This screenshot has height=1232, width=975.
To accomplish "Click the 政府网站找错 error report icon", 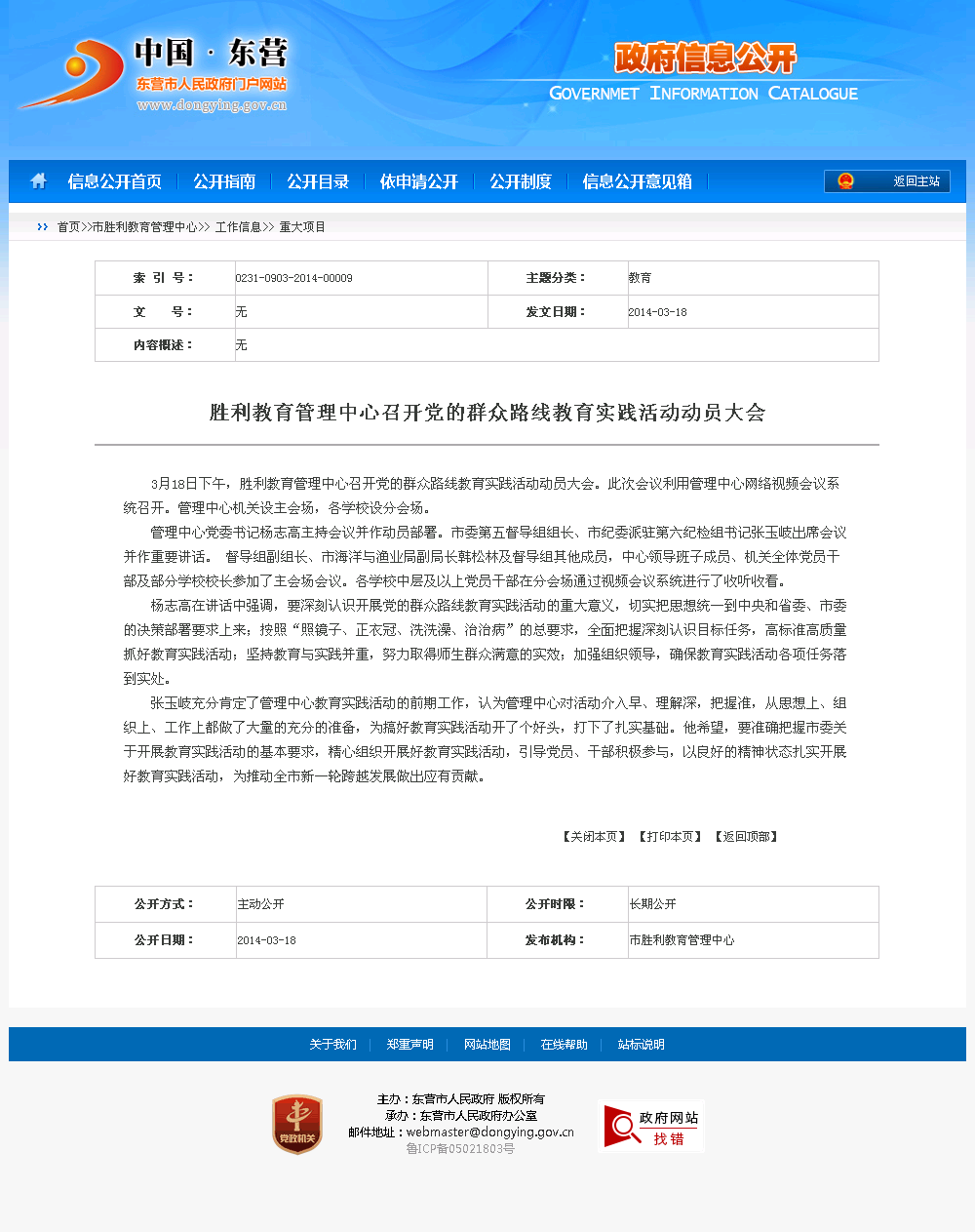I will (x=651, y=1127).
